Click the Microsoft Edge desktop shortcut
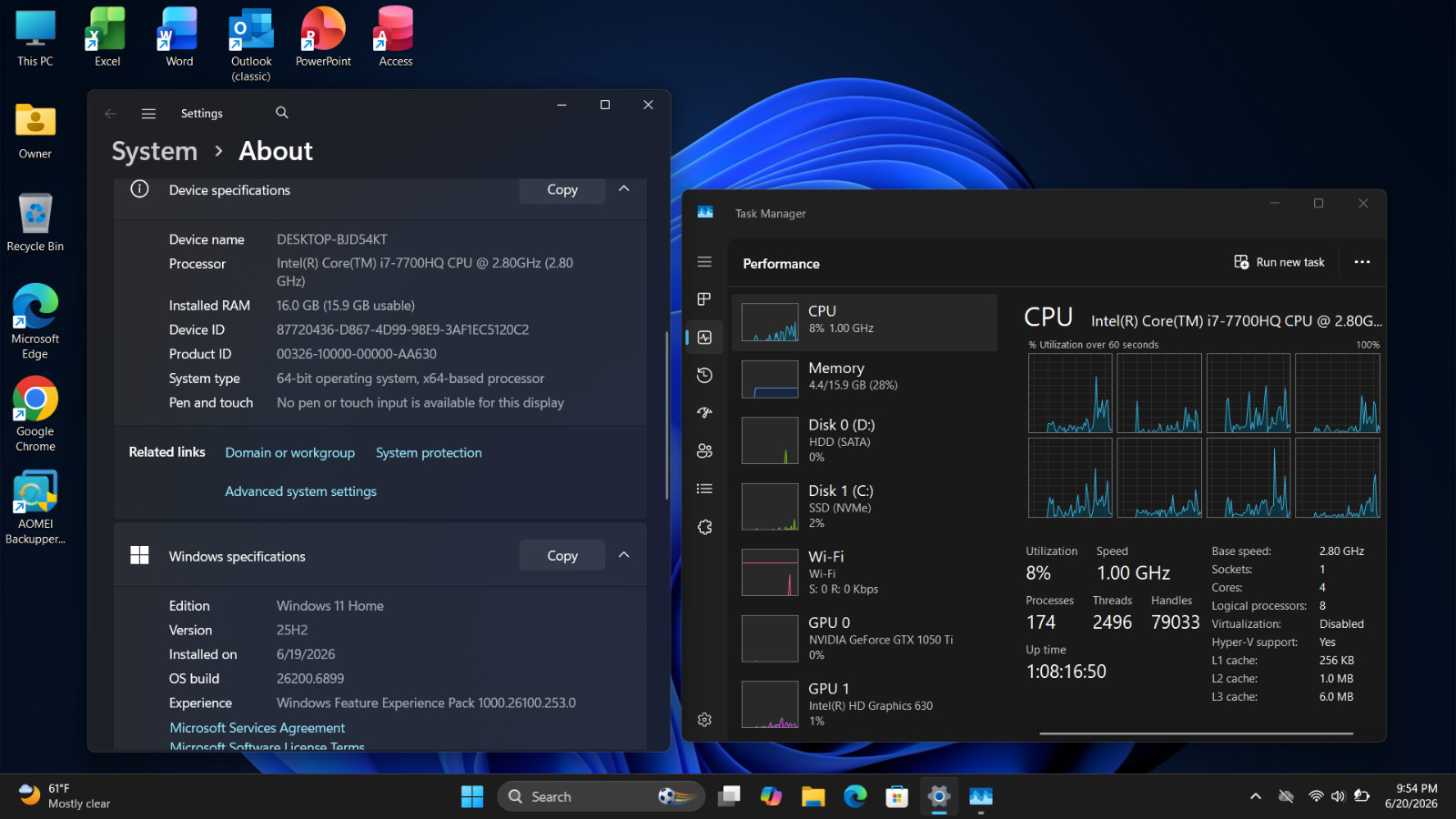This screenshot has width=1456, height=819. coord(35,321)
